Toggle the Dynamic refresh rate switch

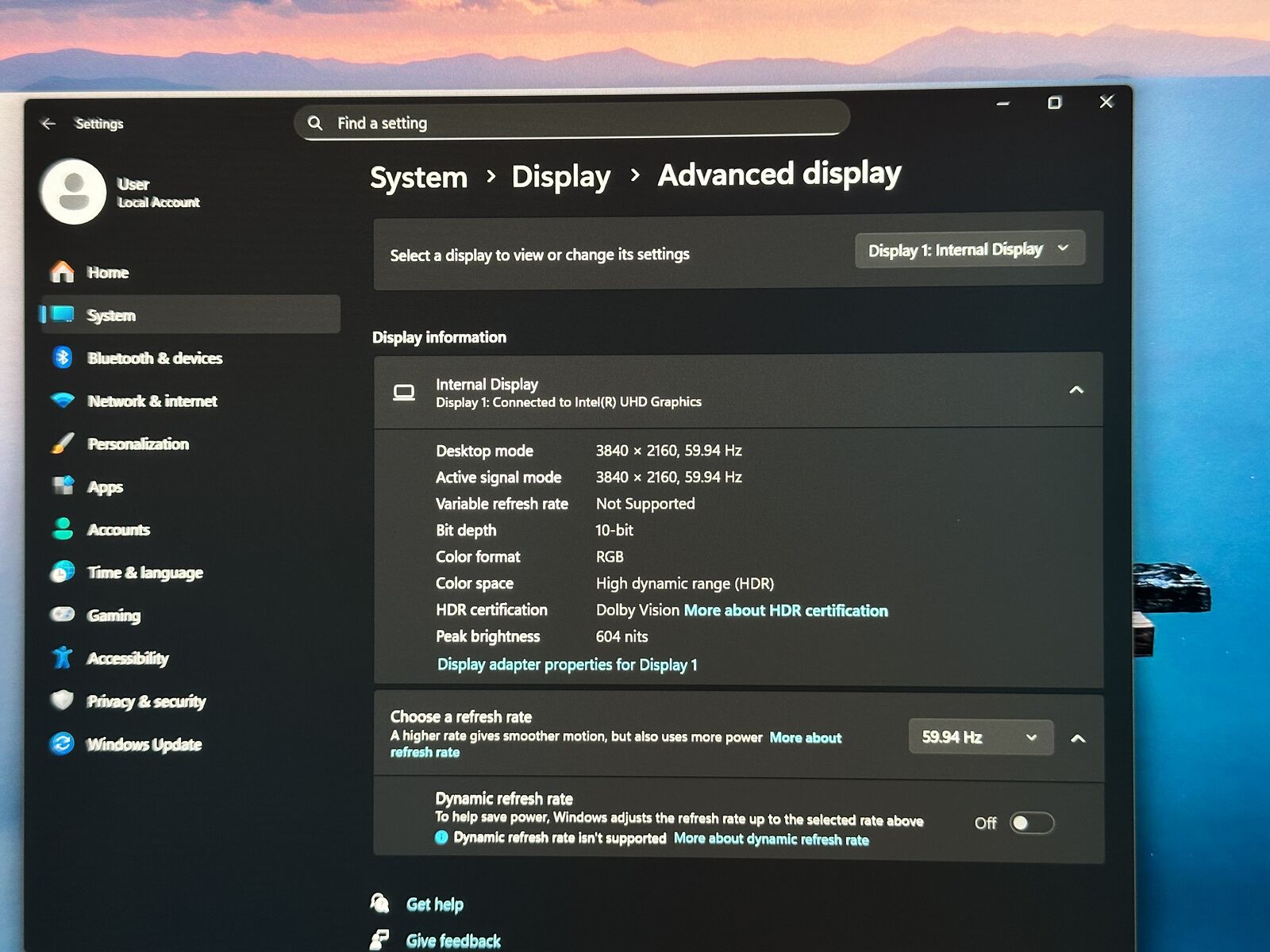tap(1030, 823)
